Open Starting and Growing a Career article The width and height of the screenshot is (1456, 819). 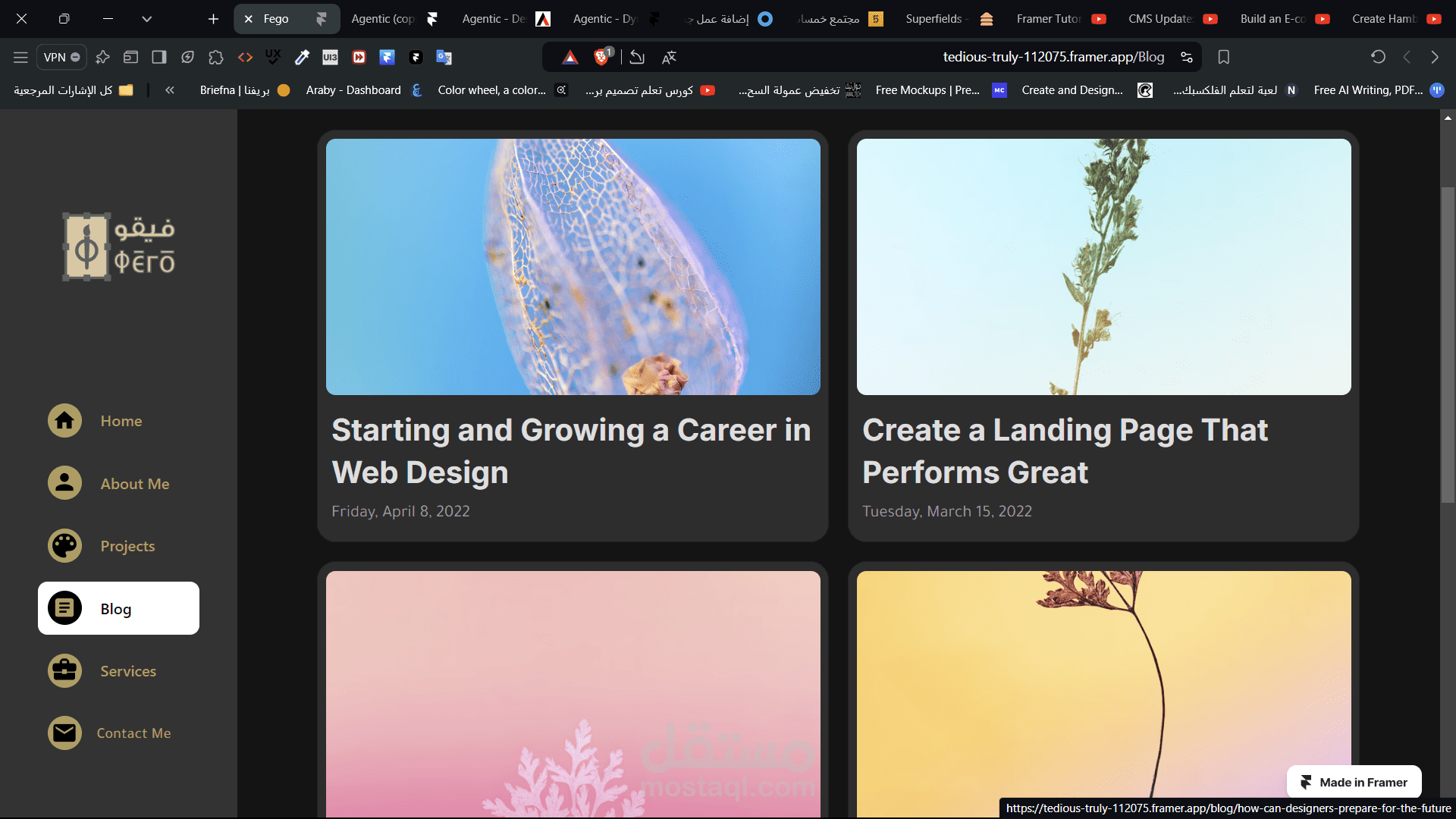[x=571, y=450]
